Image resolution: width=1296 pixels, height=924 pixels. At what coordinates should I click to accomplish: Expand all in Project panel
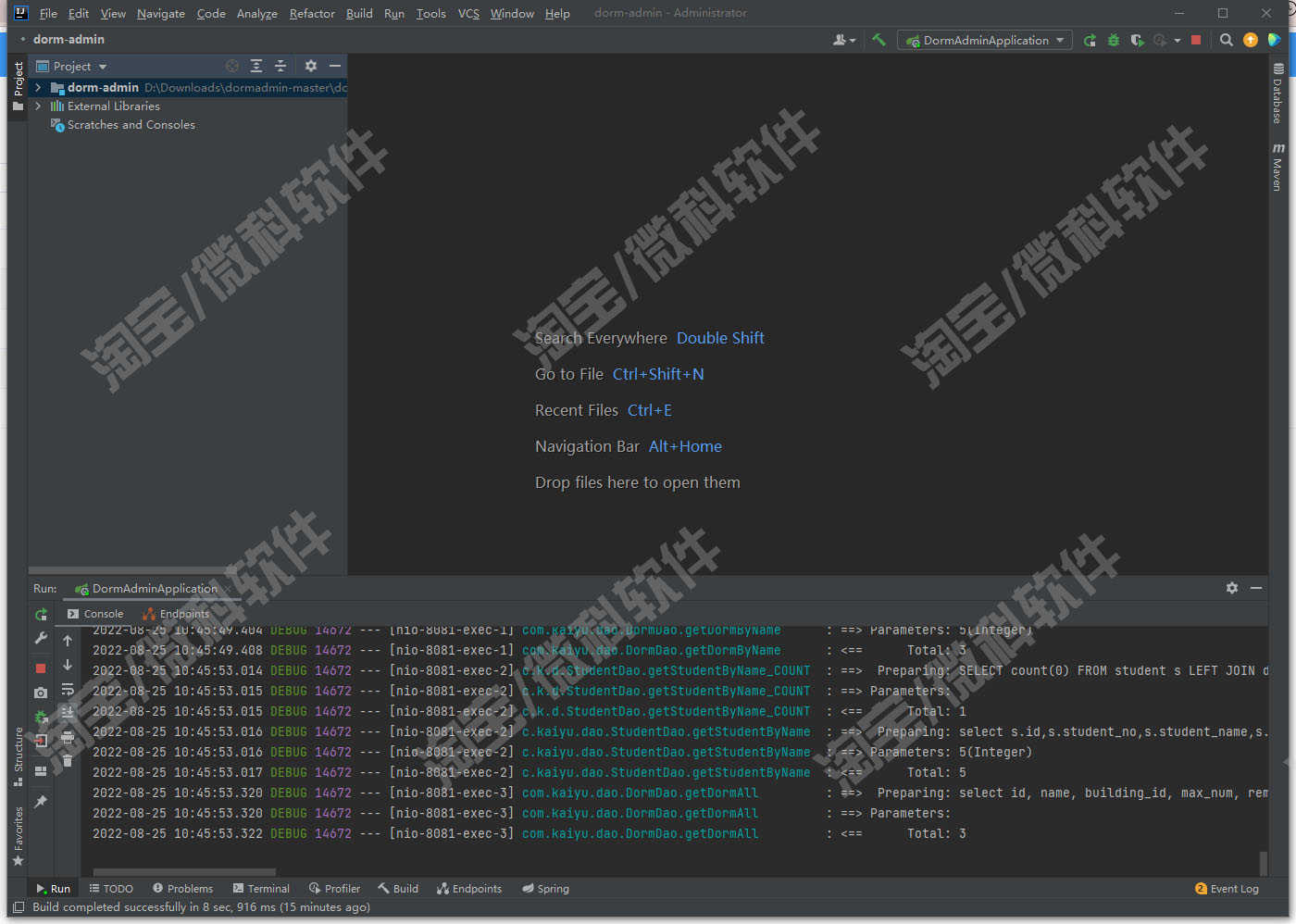256,66
